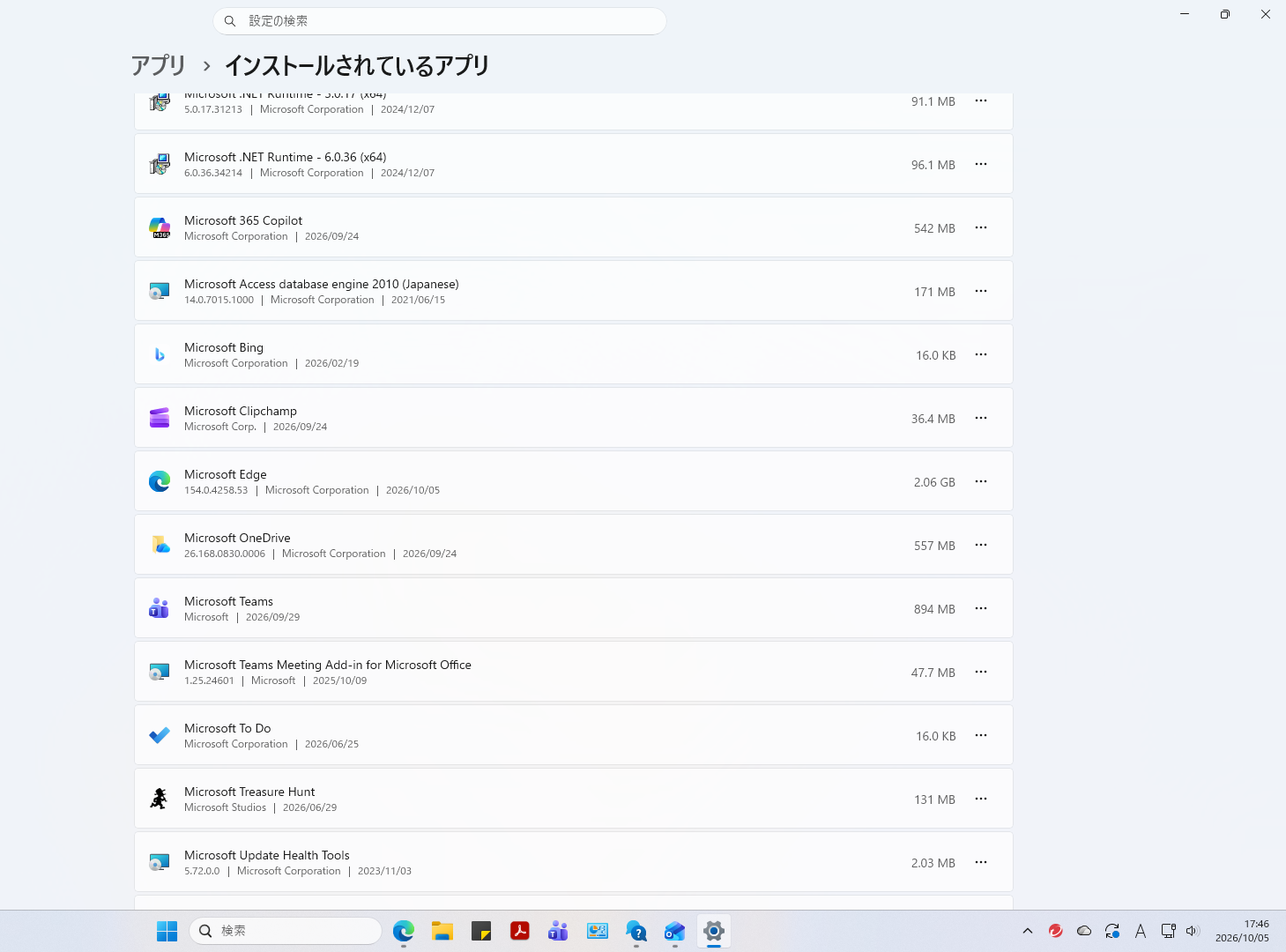This screenshot has height=952, width=1286.
Task: Click the Microsoft Edge app icon in the list
Action: click(160, 481)
